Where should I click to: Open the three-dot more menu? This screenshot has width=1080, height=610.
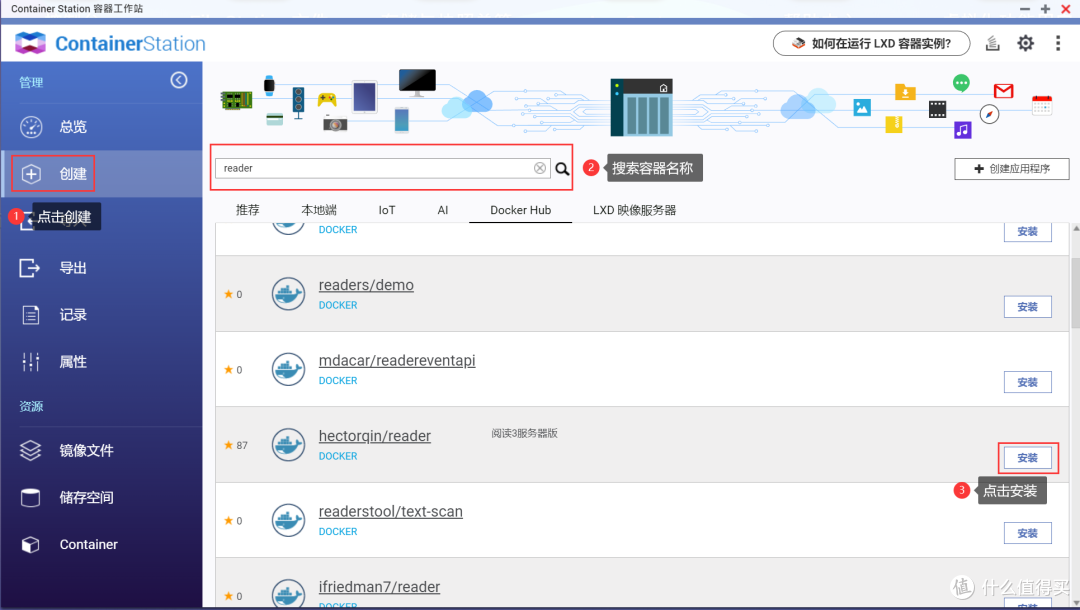(x=1058, y=43)
